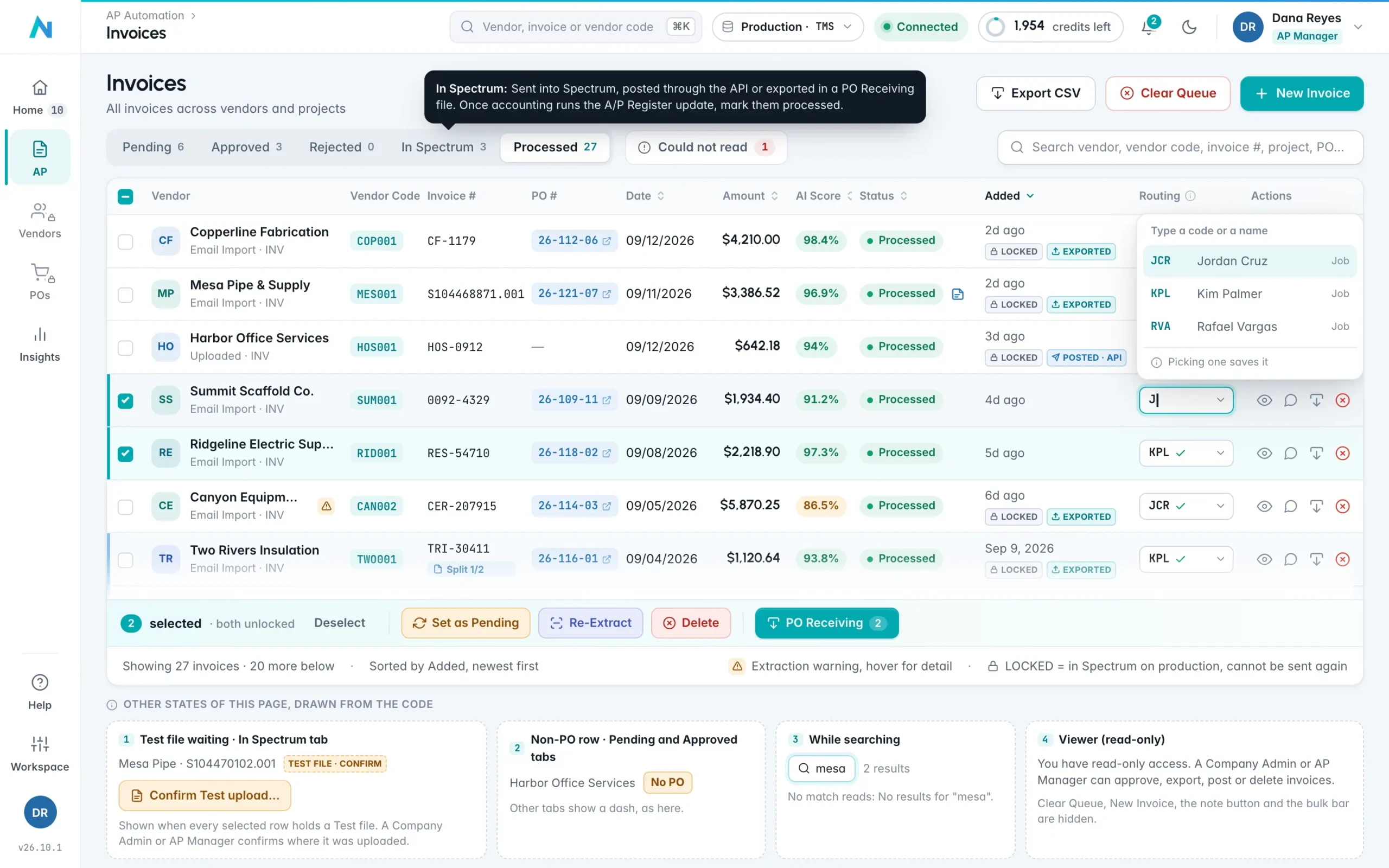Image resolution: width=1389 pixels, height=868 pixels.
Task: Open Workspace settings in sidebar
Action: point(40,754)
